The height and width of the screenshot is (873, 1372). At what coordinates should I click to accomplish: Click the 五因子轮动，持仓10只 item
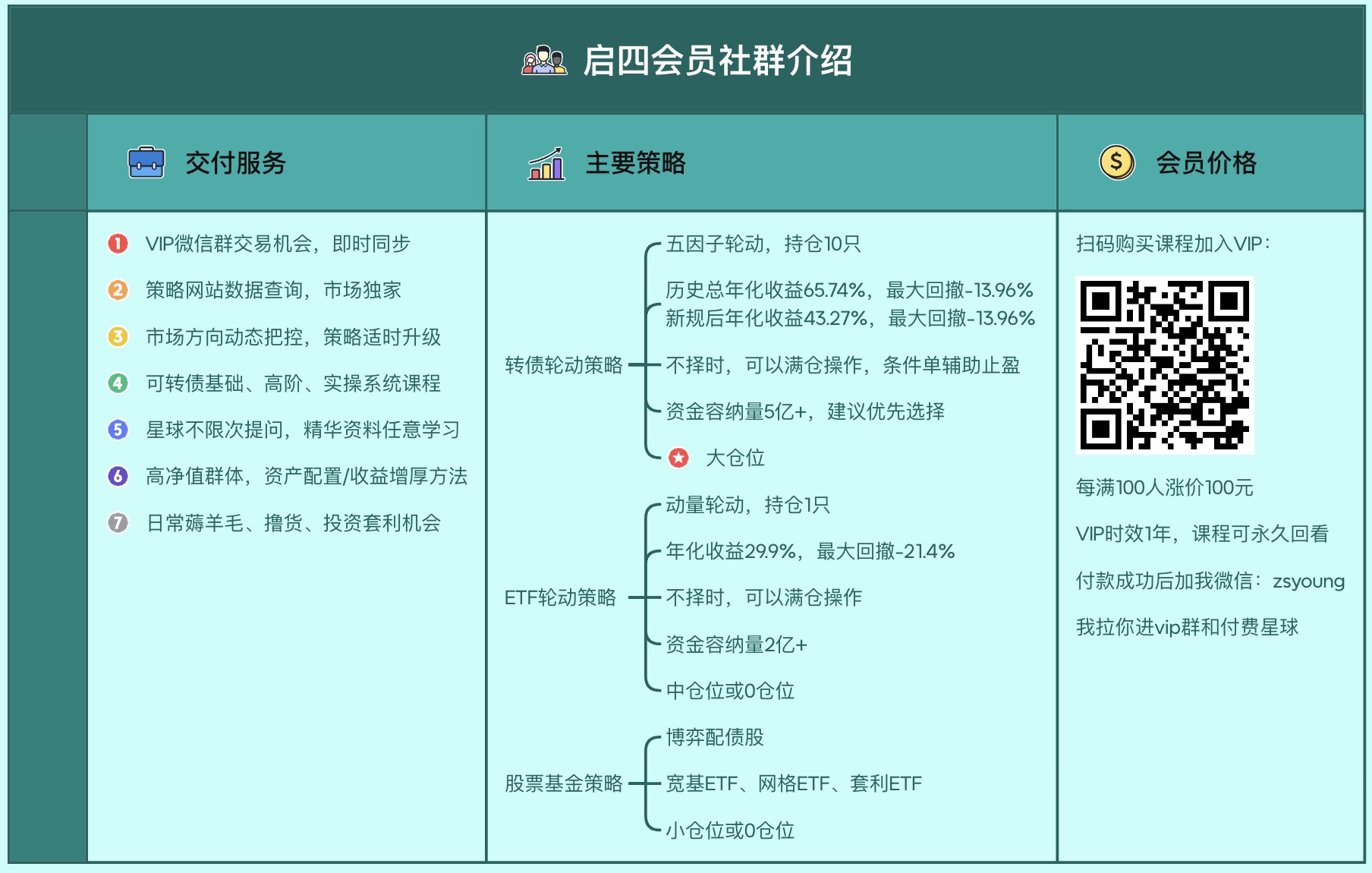coord(763,244)
